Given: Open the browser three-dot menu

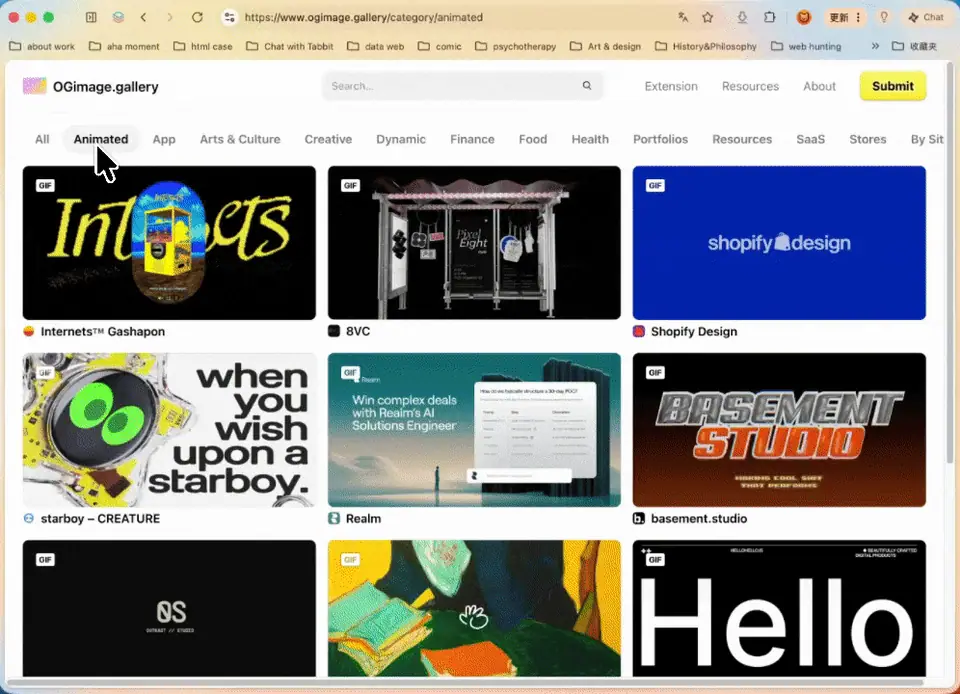Looking at the screenshot, I should point(858,17).
